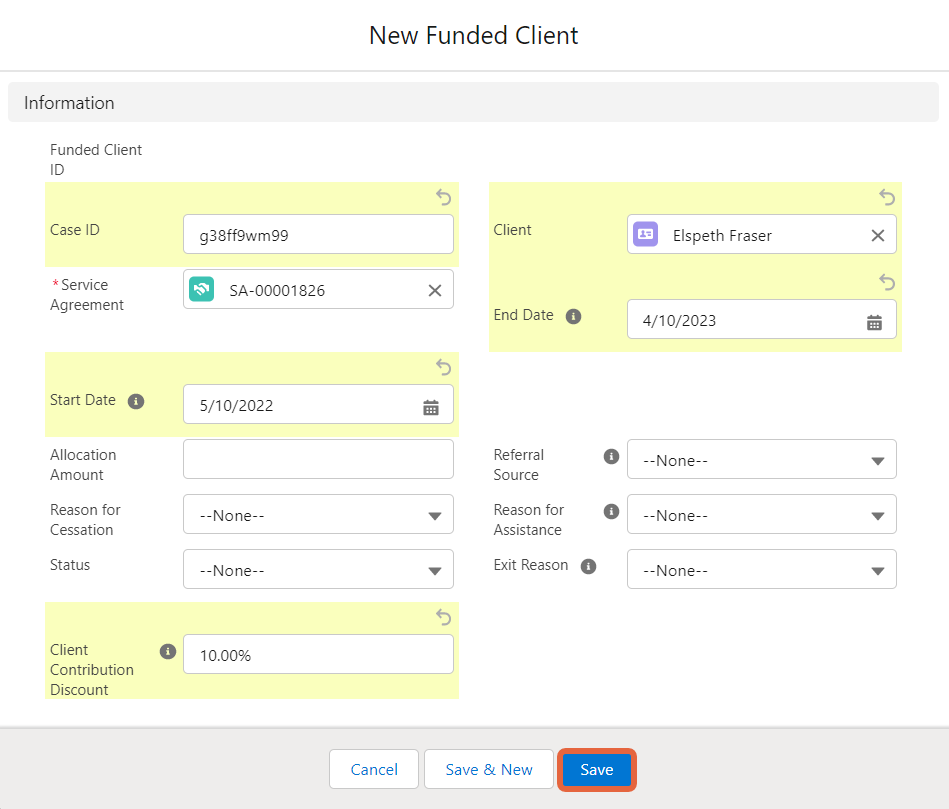This screenshot has width=949, height=809.
Task: Show Client Contribution Discount help info
Action: (168, 651)
